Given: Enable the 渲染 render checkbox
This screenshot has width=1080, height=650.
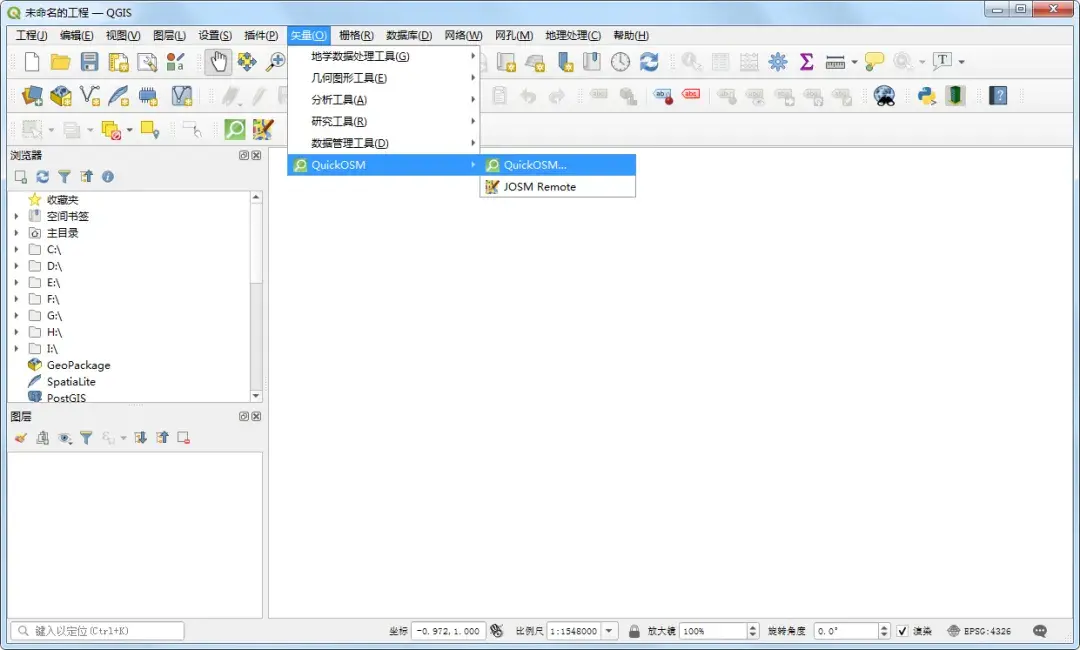Looking at the screenshot, I should (901, 631).
